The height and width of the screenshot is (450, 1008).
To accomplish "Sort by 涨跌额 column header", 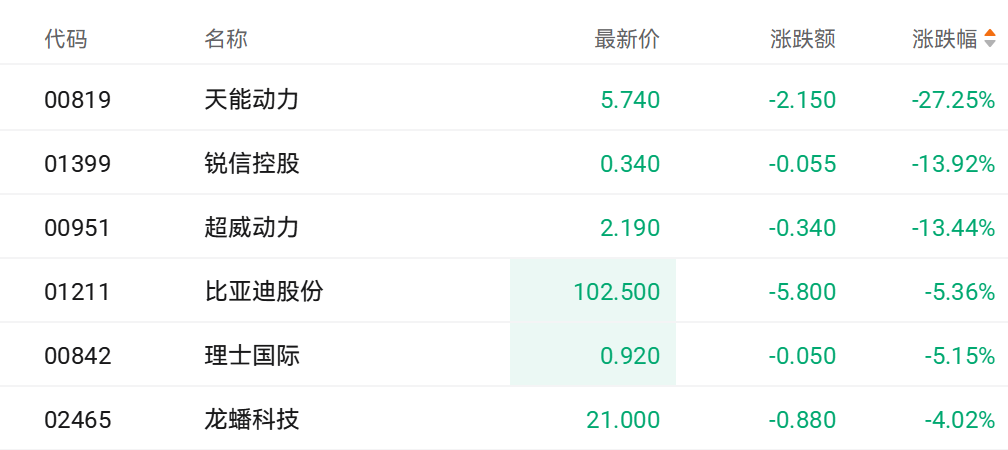I will [x=803, y=40].
